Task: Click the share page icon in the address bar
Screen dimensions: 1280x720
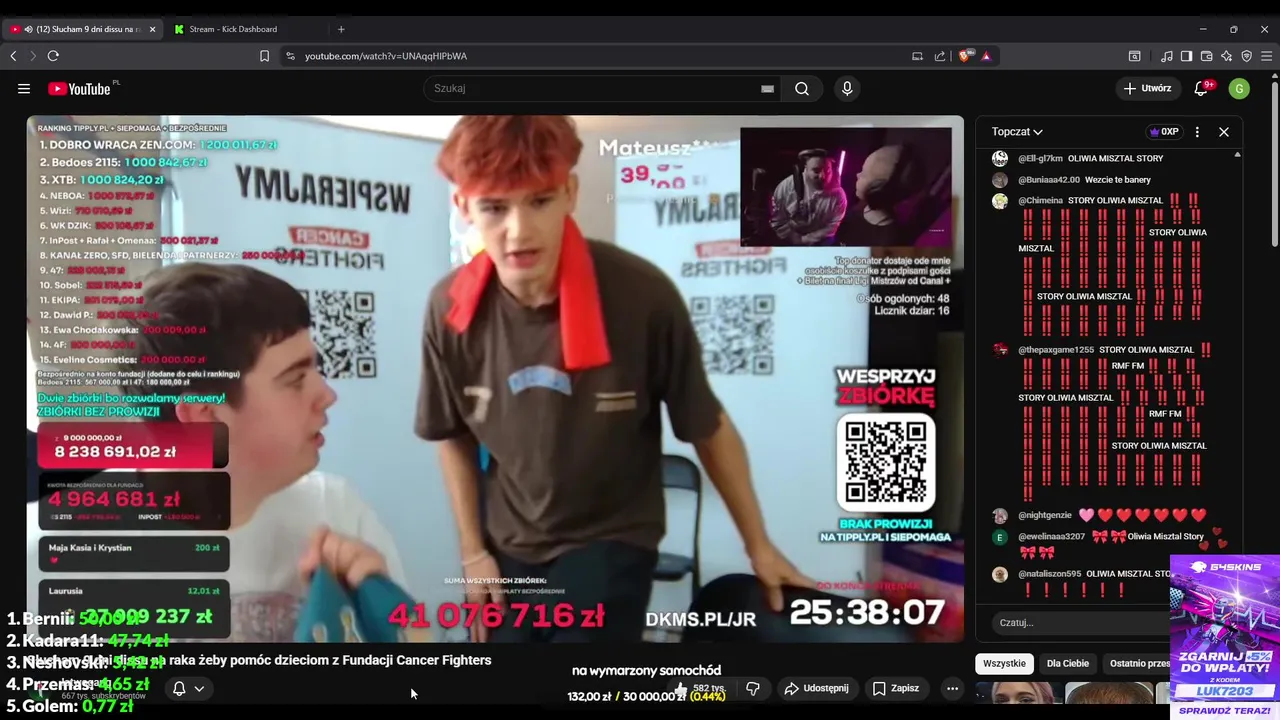Action: [x=940, y=56]
